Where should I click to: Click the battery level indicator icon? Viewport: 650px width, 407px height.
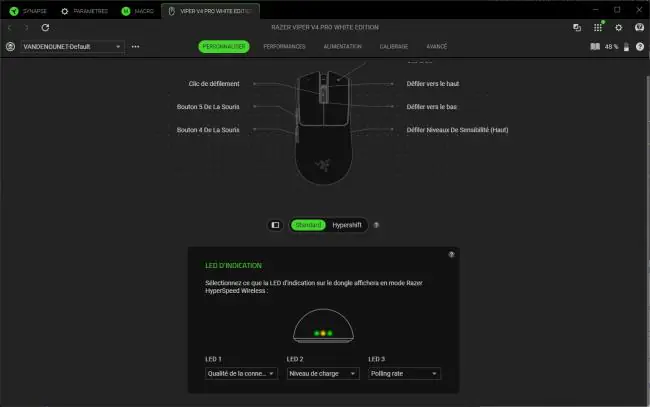tap(626, 47)
